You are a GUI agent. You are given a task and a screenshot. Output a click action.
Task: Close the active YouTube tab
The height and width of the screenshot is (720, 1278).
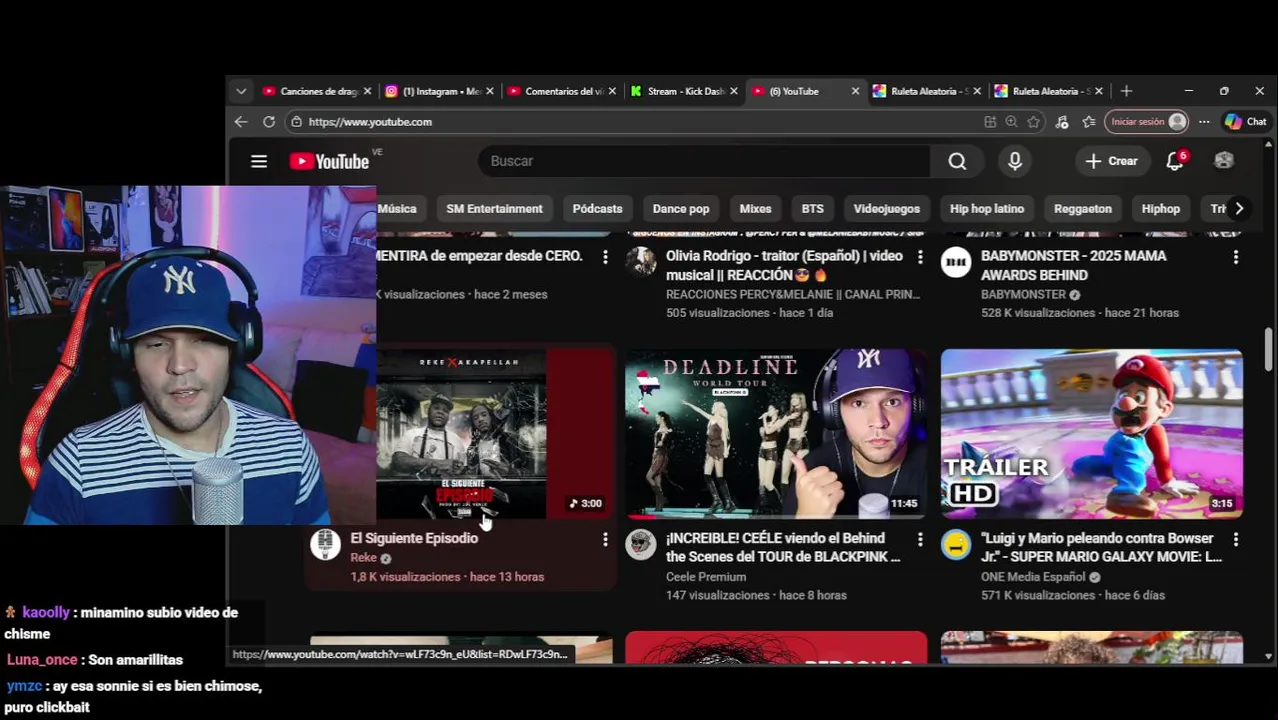855,91
